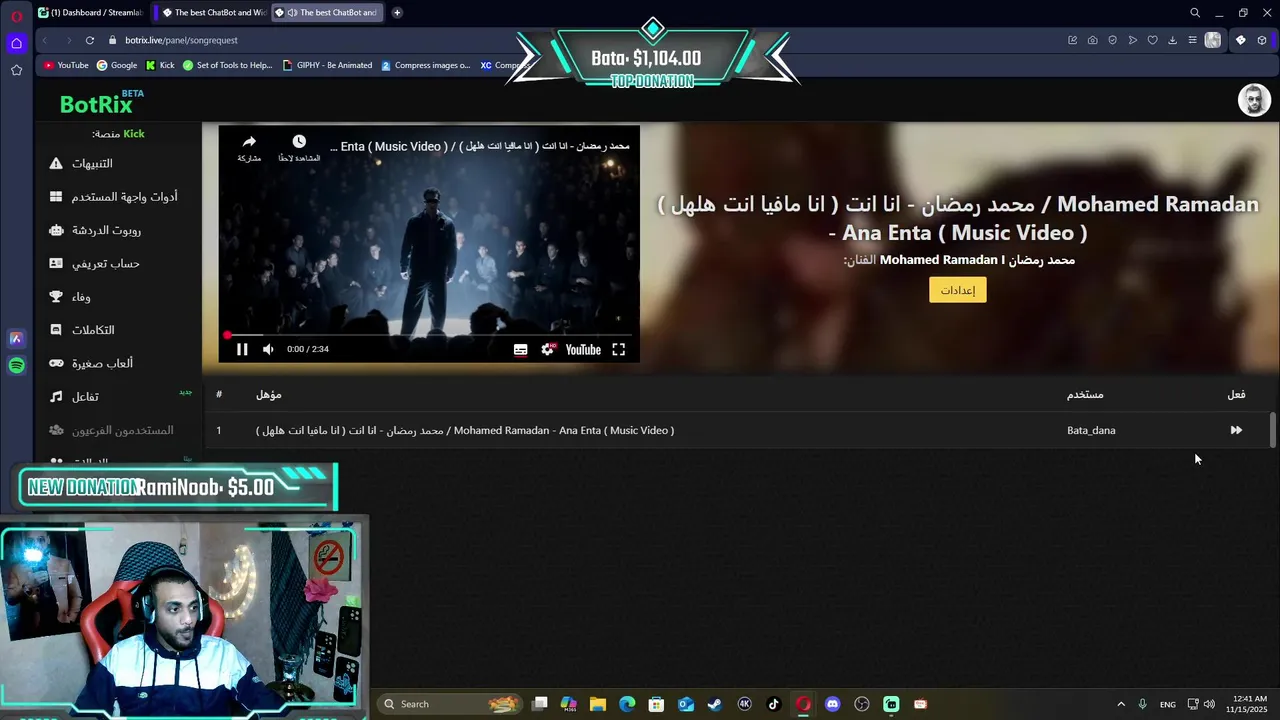The height and width of the screenshot is (720, 1280).
Task: Open browser downloads icon
Action: (1172, 40)
